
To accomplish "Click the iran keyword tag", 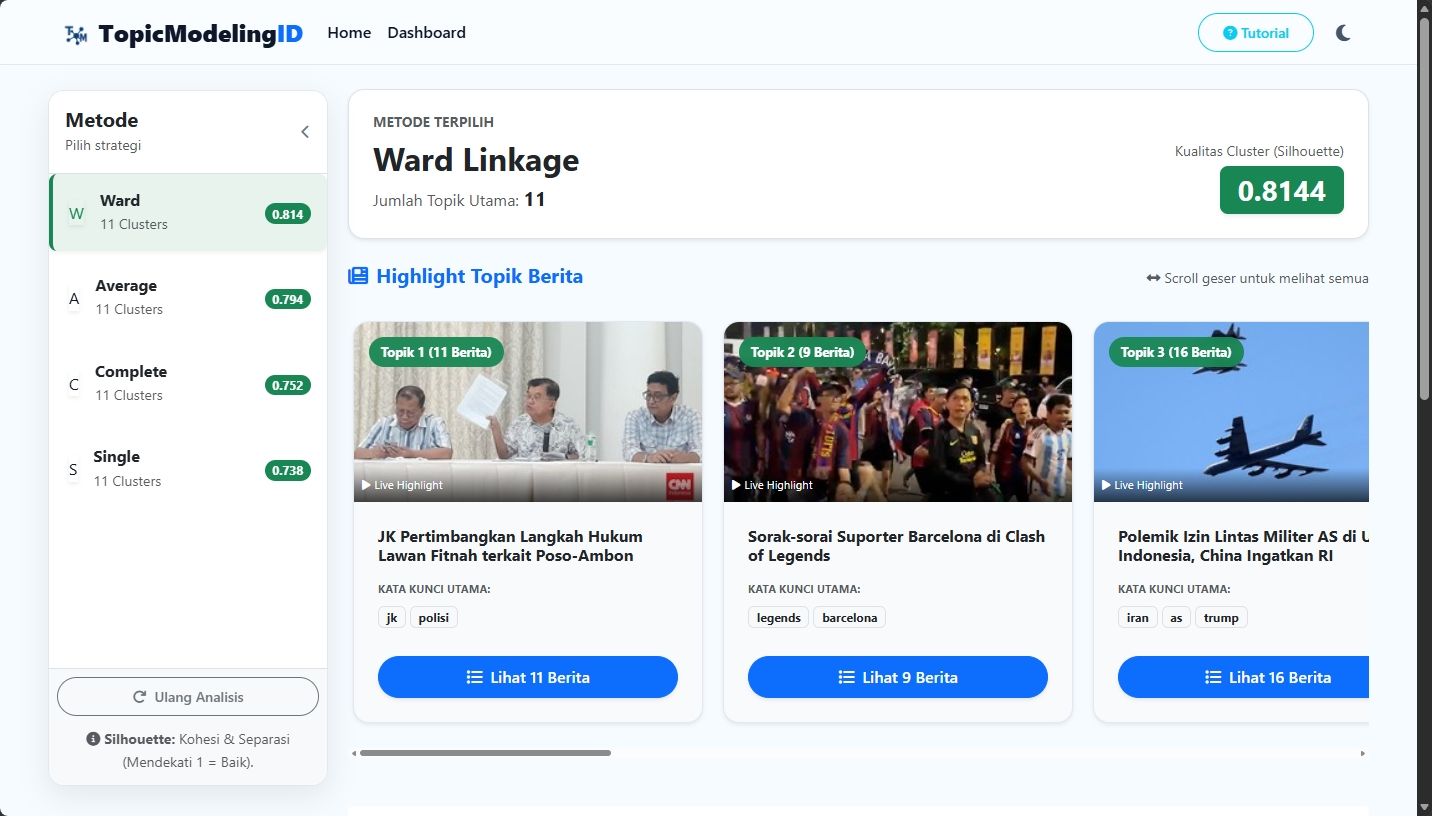I will (1138, 618).
